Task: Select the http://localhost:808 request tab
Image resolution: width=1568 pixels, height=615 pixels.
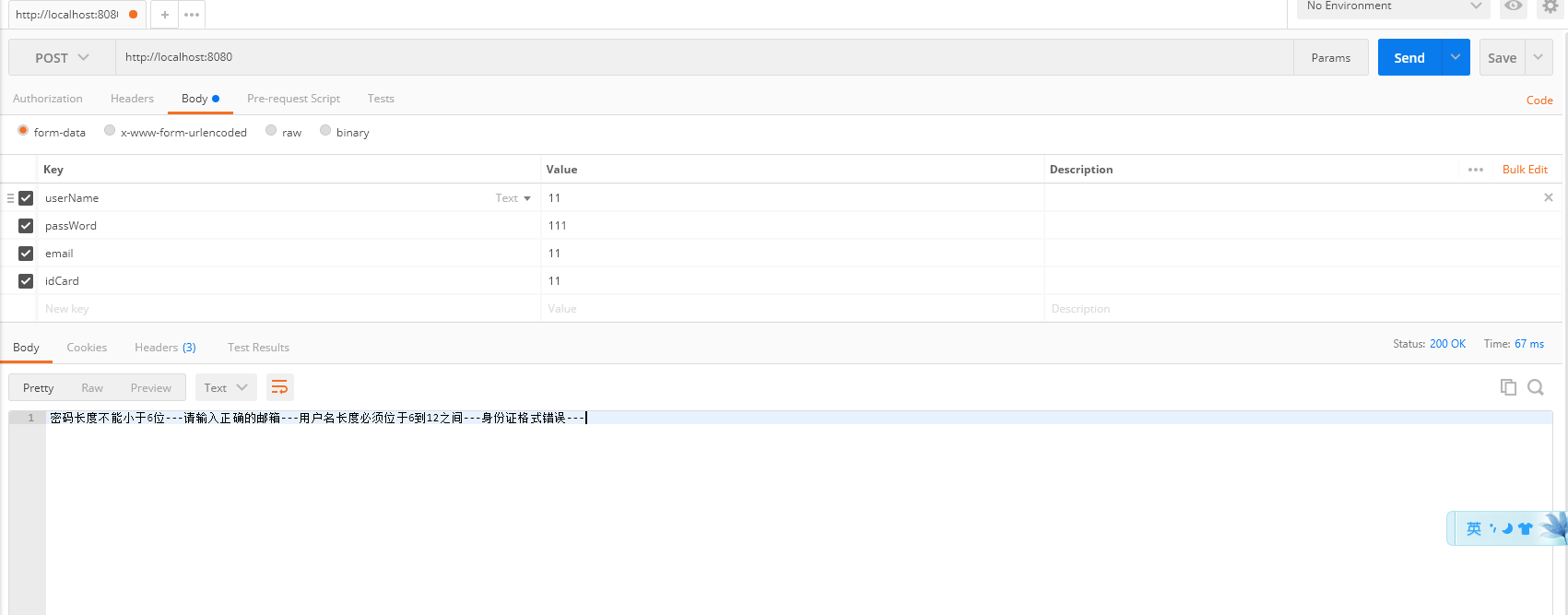Action: [77, 15]
